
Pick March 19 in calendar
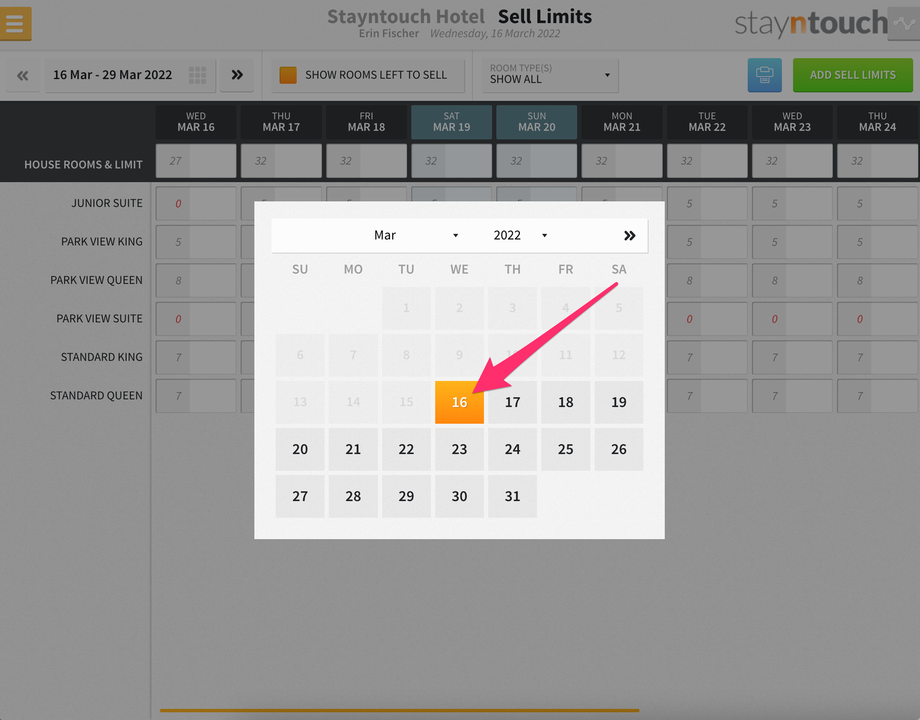coord(618,403)
